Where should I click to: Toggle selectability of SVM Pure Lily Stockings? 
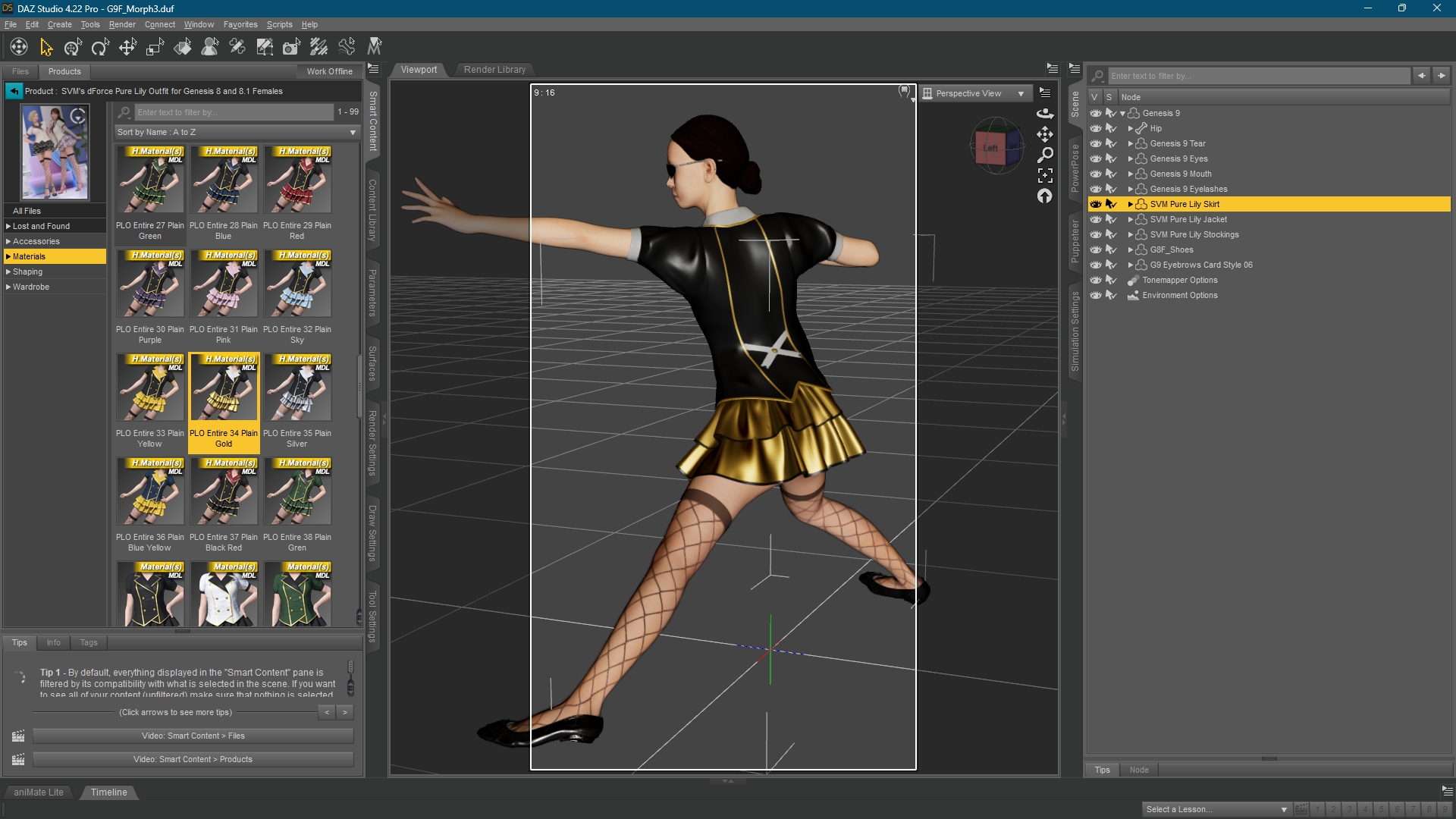1111,234
